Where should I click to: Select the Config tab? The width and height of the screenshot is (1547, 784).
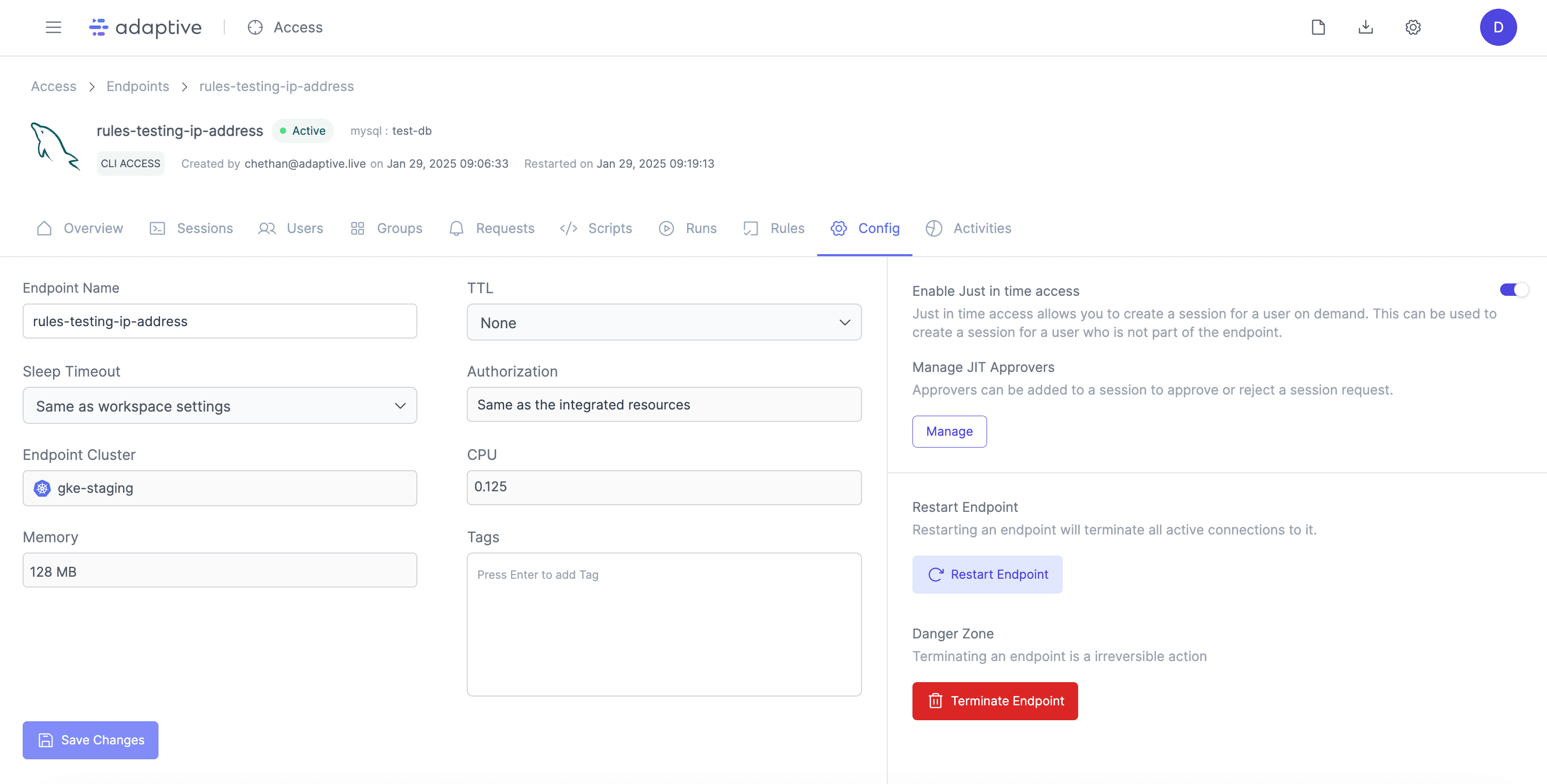tap(865, 228)
